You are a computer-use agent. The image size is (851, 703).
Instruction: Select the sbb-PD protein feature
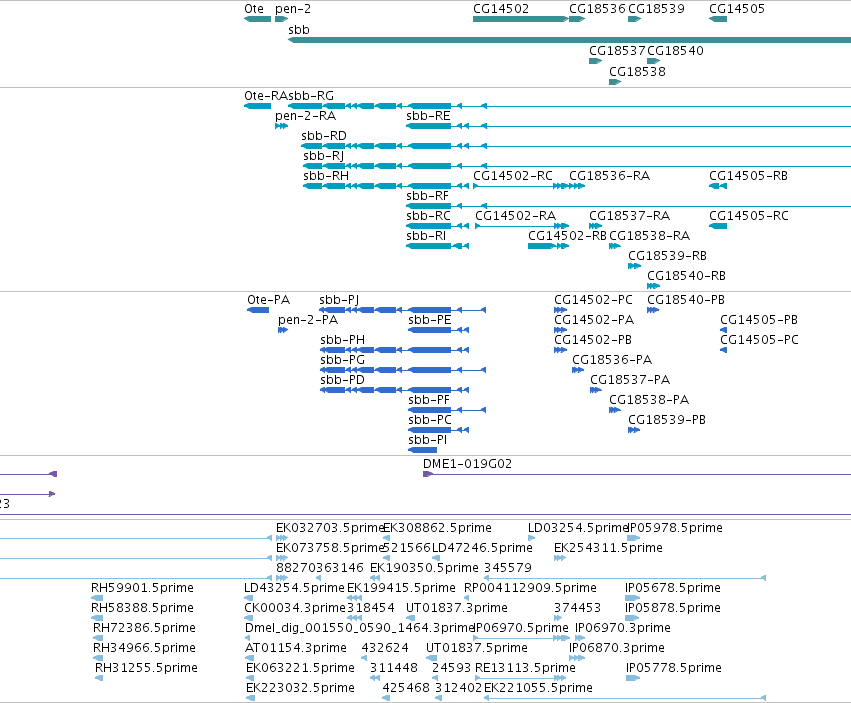(x=395, y=390)
